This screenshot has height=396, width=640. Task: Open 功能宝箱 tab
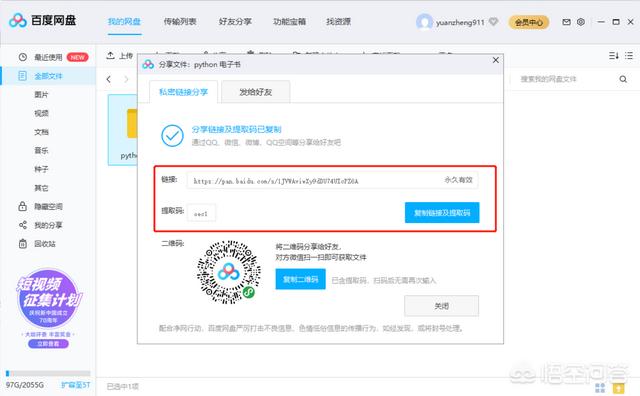(x=289, y=22)
